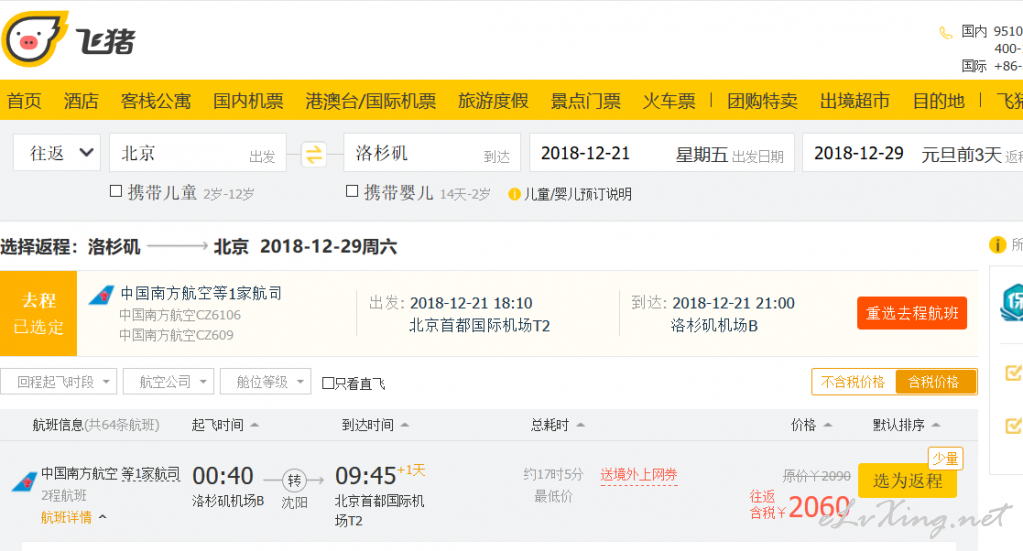Click 起飞时间 column header
1023x551 pixels.
(218, 425)
